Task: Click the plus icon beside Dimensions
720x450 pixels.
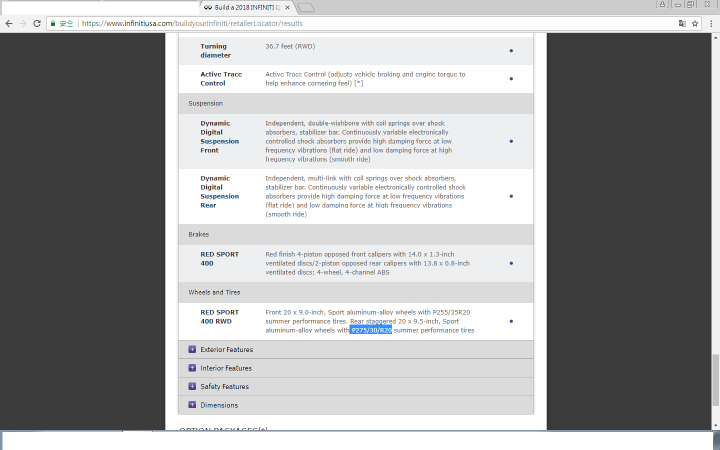Action: [x=192, y=405]
